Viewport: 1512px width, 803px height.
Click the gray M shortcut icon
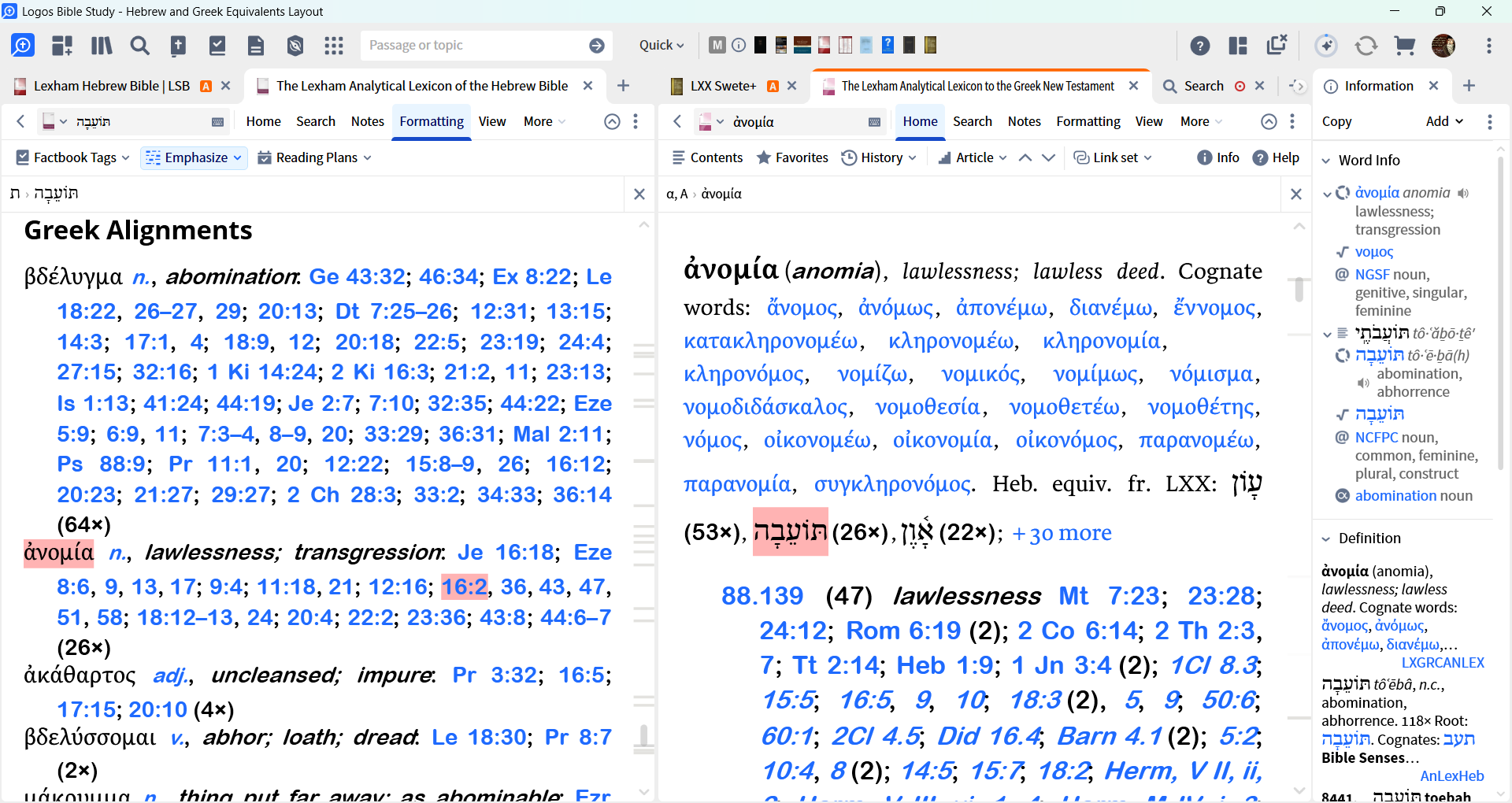pyautogui.click(x=717, y=45)
